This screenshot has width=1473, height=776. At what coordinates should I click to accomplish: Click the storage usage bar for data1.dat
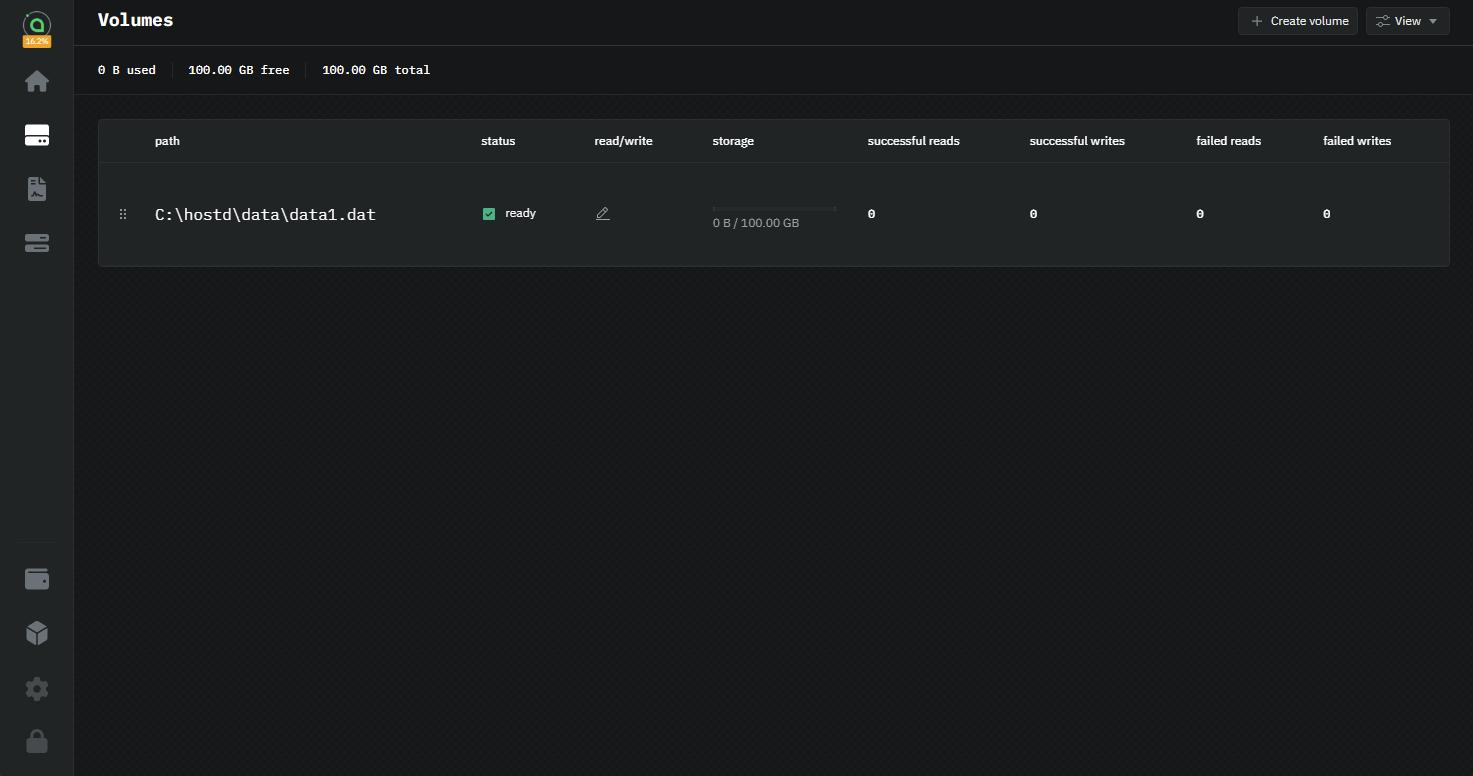click(x=774, y=209)
